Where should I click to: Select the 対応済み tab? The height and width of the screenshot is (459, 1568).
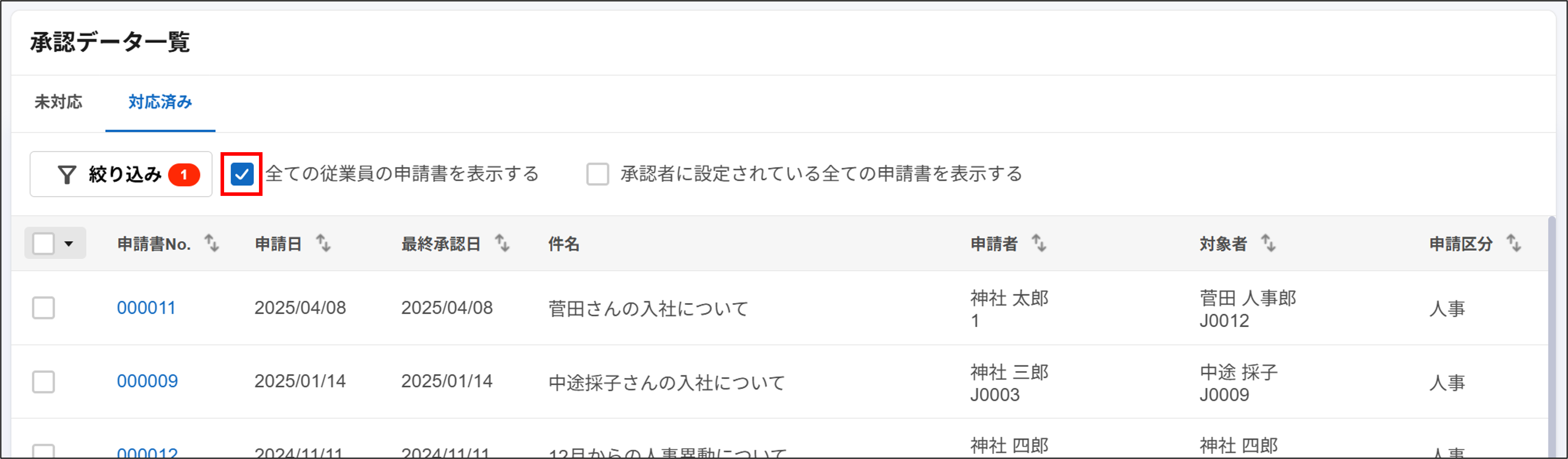tap(159, 103)
